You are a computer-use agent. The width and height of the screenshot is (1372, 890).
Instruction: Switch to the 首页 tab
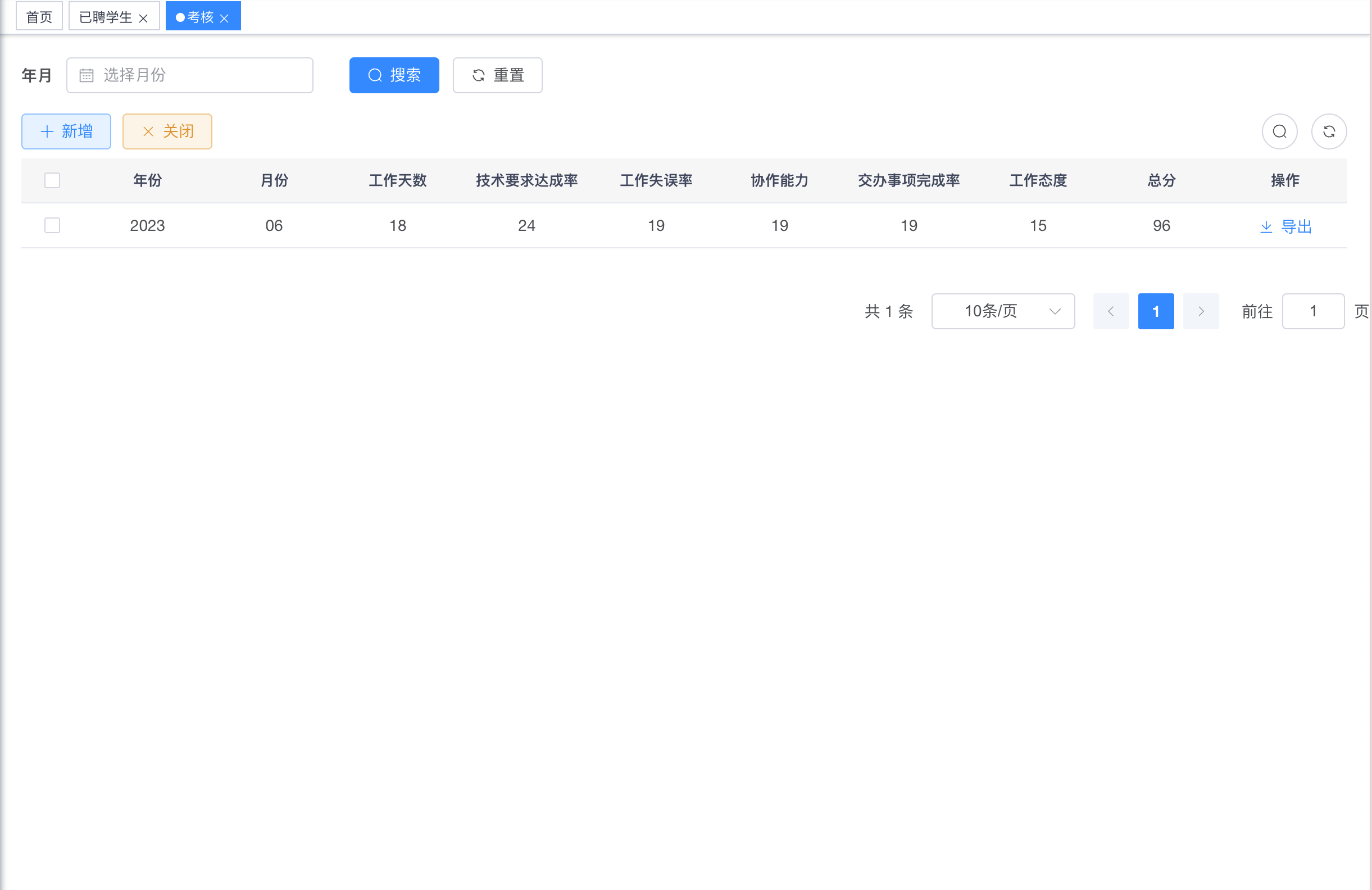click(x=39, y=16)
